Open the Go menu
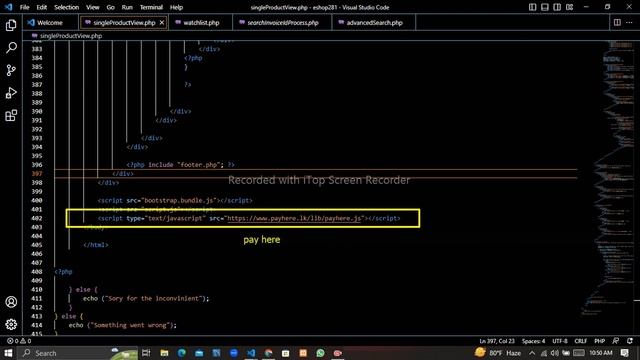640x360 pixels. point(110,7)
